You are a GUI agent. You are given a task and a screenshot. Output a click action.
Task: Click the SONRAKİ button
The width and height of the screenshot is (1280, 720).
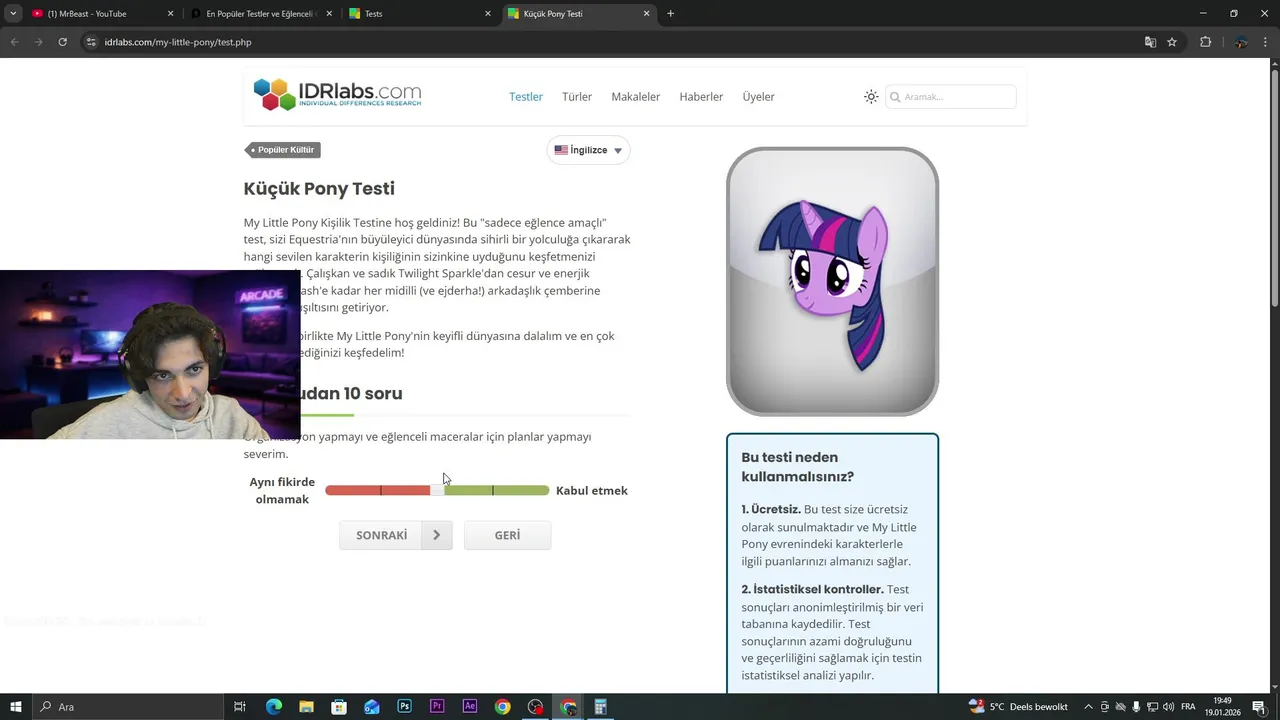[x=395, y=535]
